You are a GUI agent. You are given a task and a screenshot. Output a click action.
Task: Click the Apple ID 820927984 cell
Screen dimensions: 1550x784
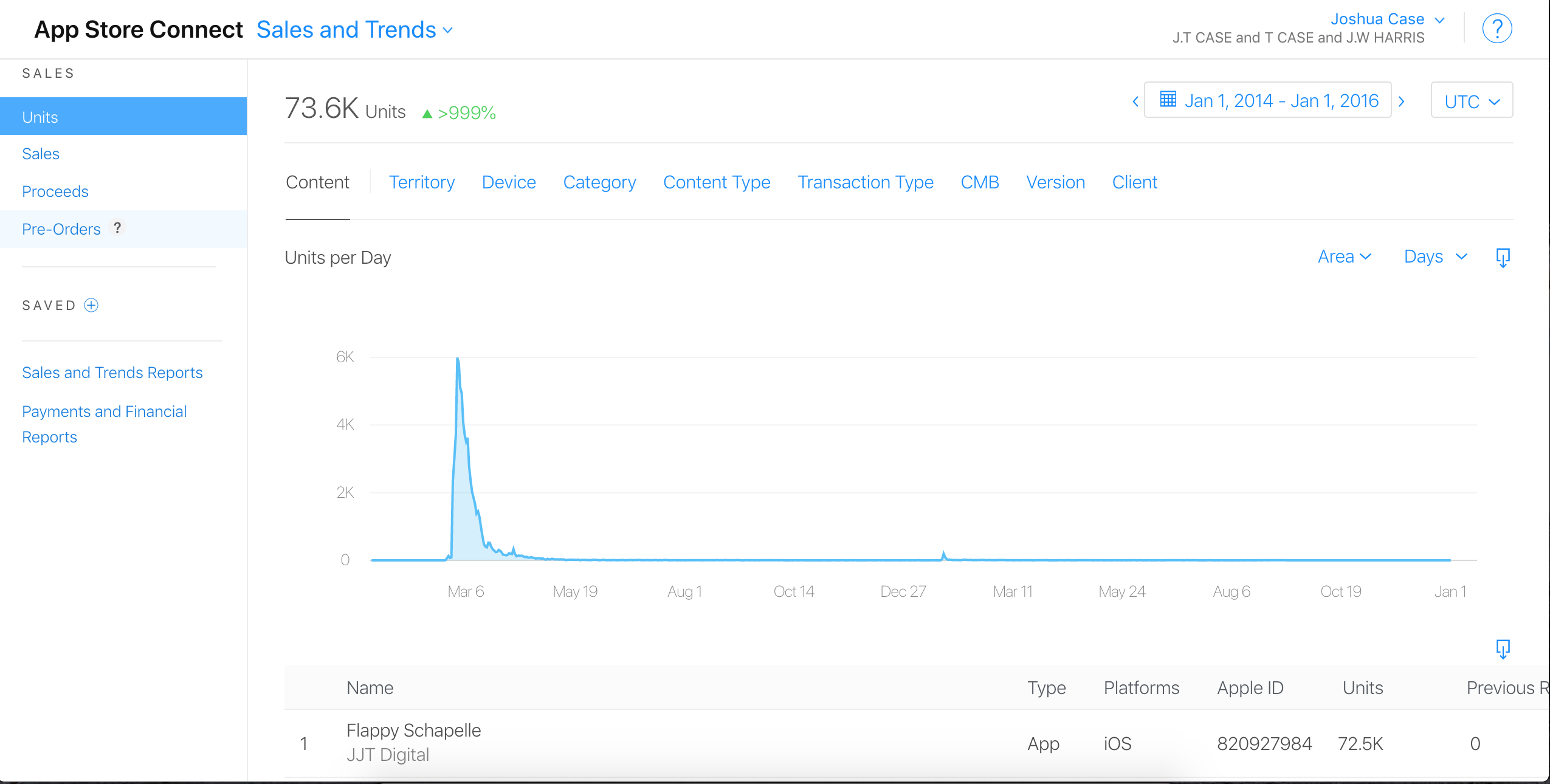[x=1264, y=744]
